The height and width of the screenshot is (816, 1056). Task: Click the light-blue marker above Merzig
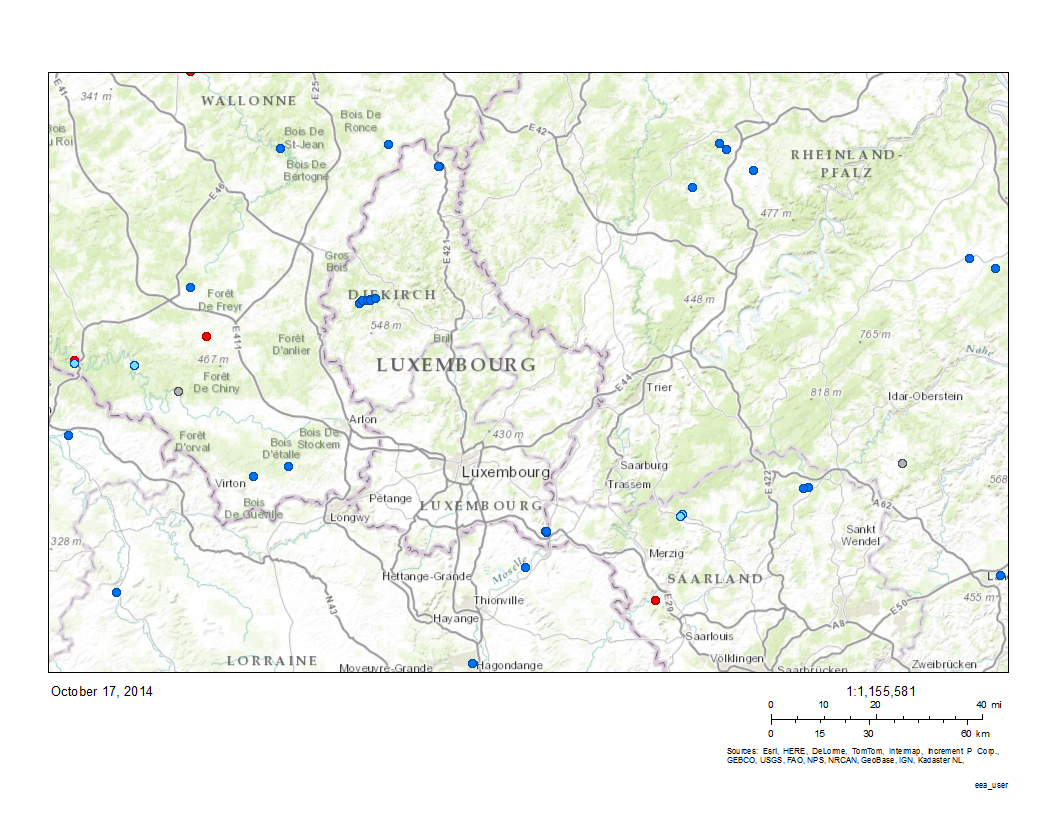681,516
